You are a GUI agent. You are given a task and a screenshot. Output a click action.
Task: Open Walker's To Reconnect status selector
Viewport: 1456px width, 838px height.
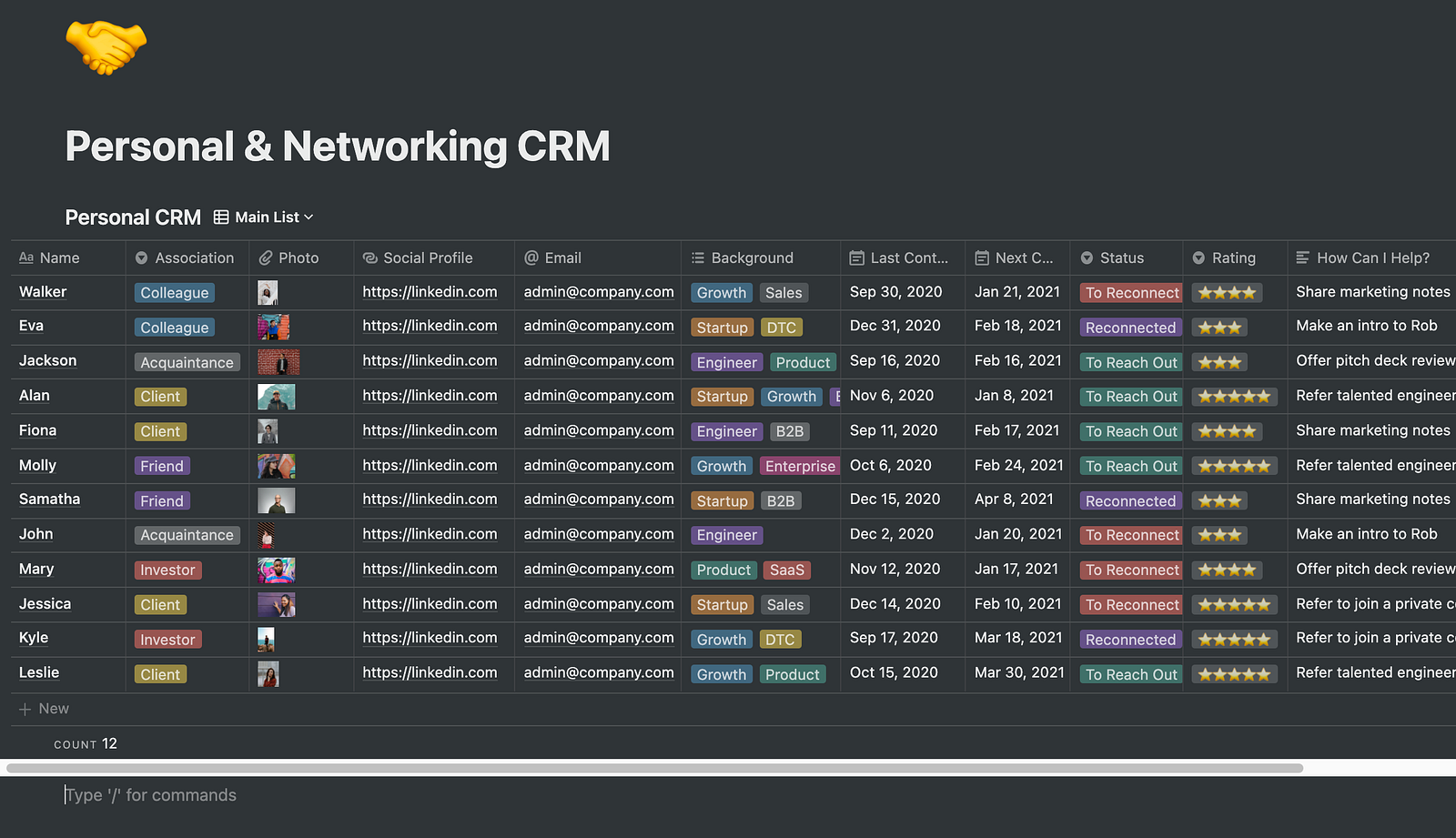pyautogui.click(x=1130, y=292)
